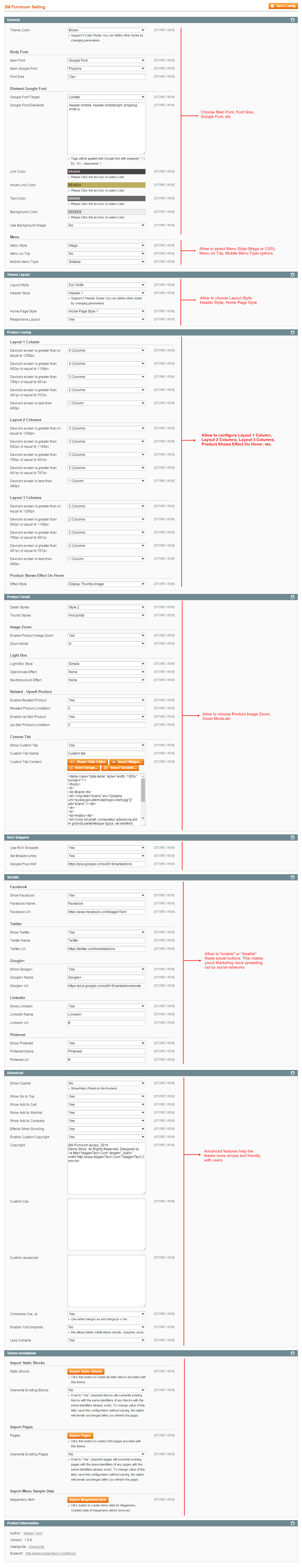Open the Layout Style dropdown
The height and width of the screenshot is (1568, 302).
[106, 285]
